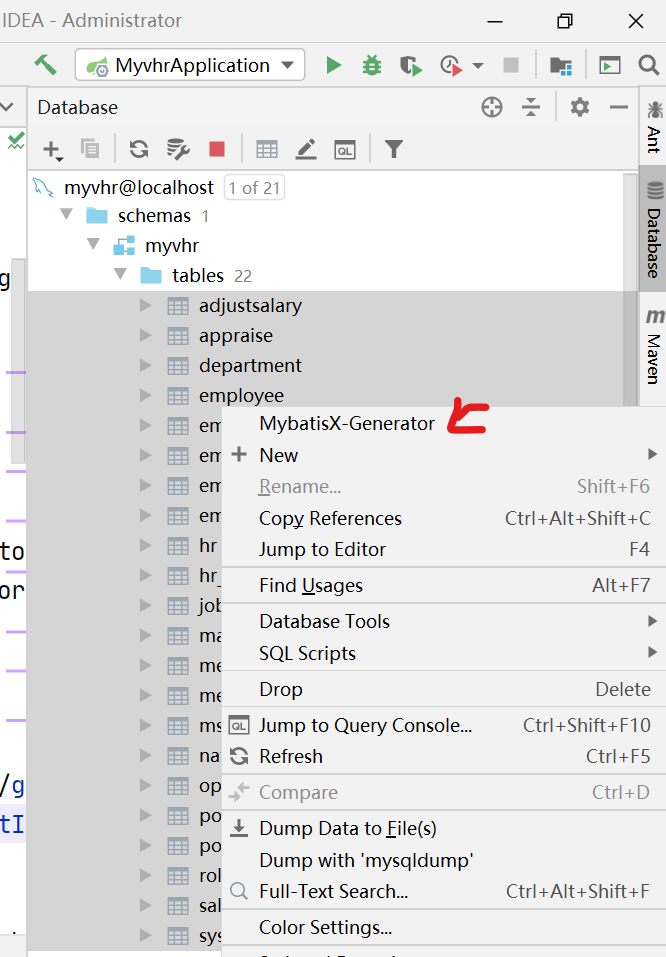This screenshot has width=666, height=957.
Task: Open Query Console QL icon in toolbar
Action: pos(345,150)
